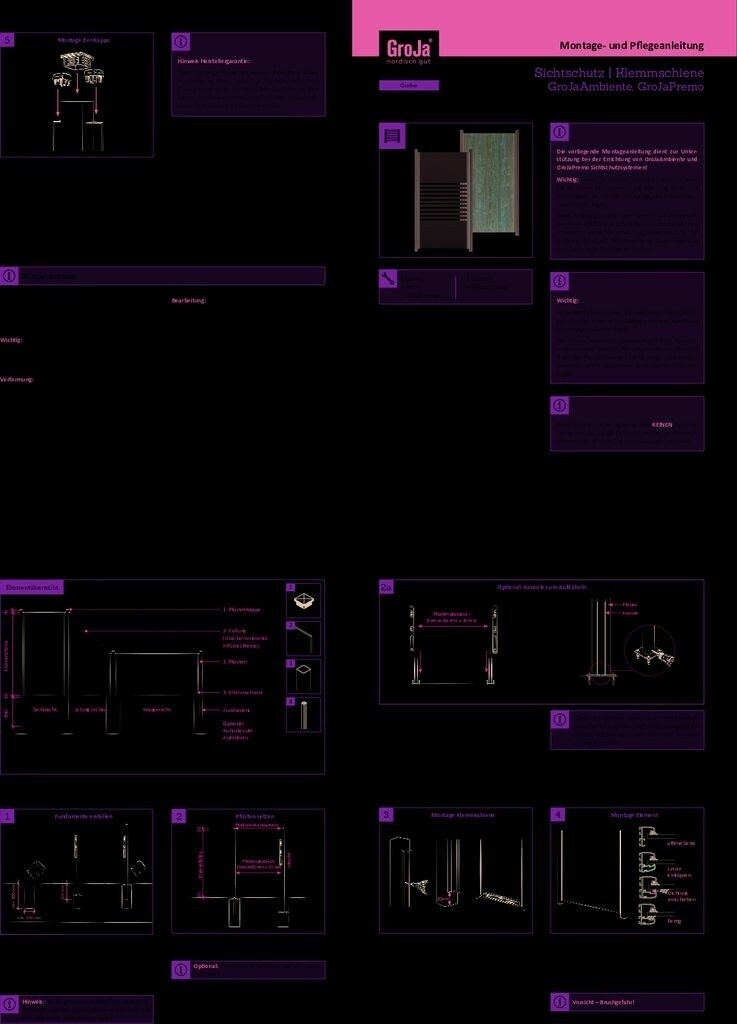
Task: Click the wrench tools icon
Action: 389,279
